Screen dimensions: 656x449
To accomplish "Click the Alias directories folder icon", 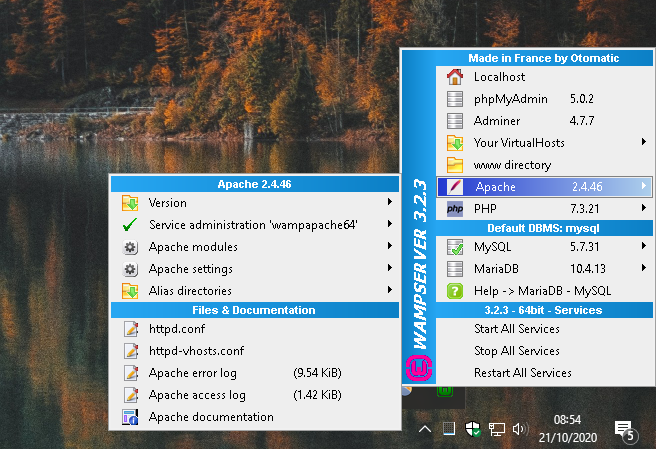I will pos(130,291).
